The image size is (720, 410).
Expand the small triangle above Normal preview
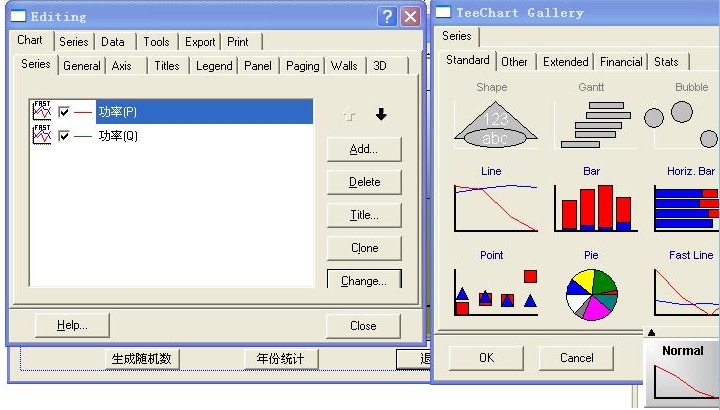point(651,333)
